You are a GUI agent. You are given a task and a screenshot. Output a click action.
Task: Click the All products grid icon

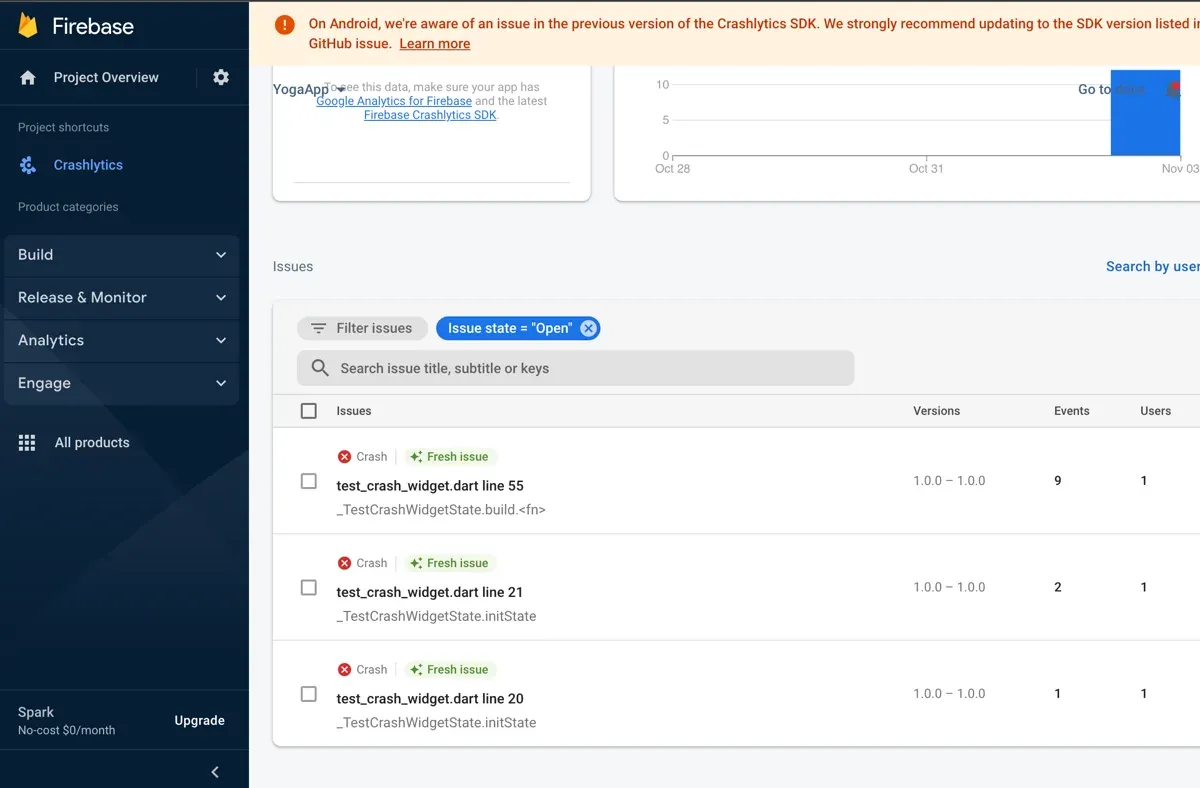27,442
